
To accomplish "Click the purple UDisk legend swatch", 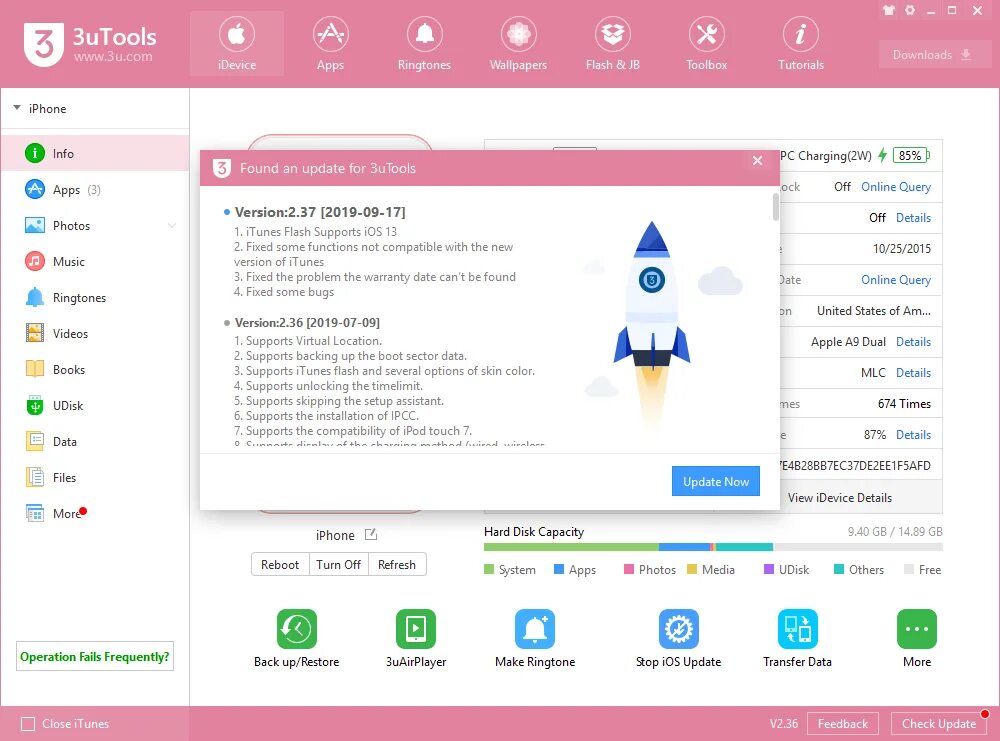I will (x=769, y=569).
